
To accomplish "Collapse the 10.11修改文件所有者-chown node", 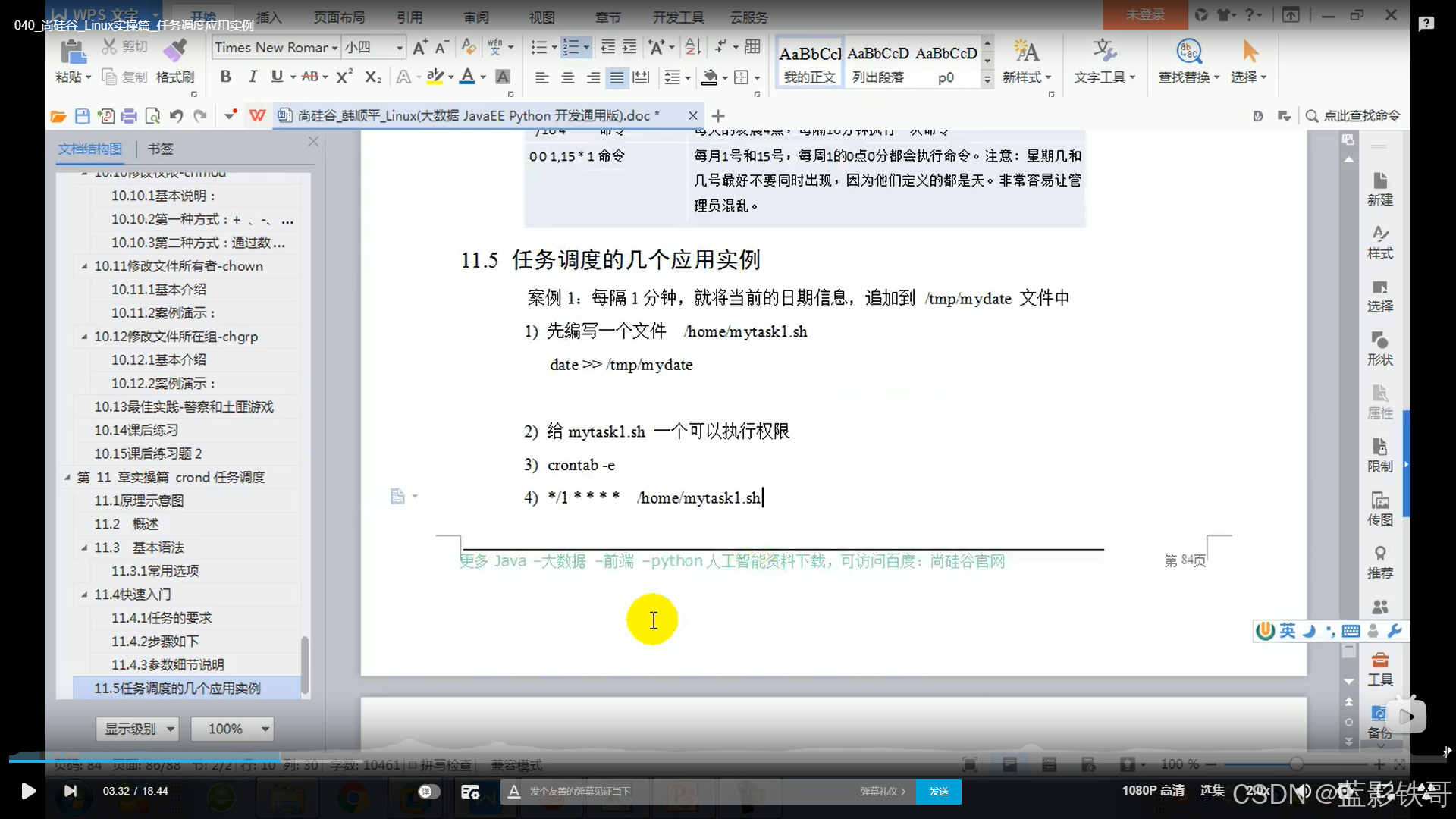I will tap(84, 266).
